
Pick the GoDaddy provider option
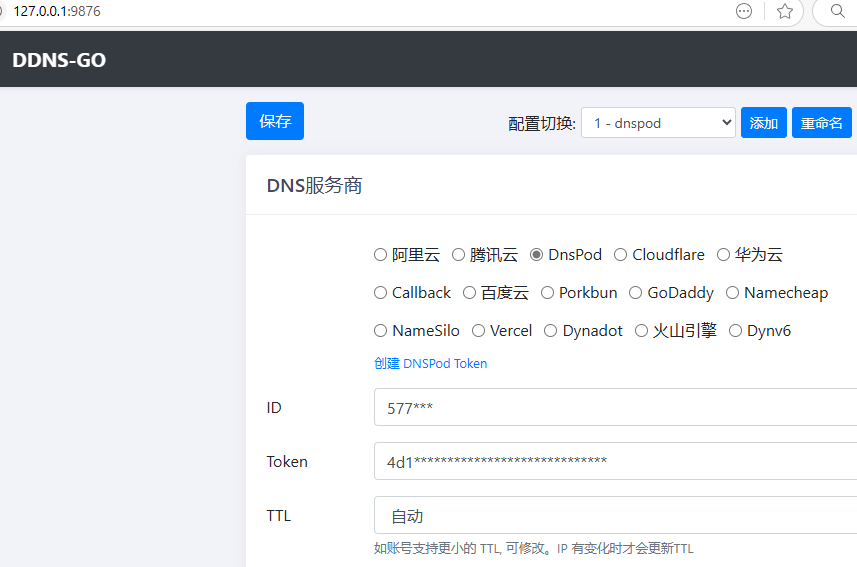635,293
